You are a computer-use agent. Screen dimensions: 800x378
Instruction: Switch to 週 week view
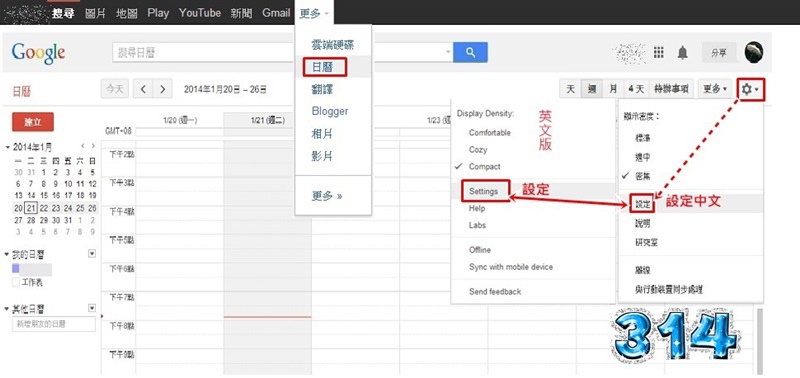coord(592,89)
